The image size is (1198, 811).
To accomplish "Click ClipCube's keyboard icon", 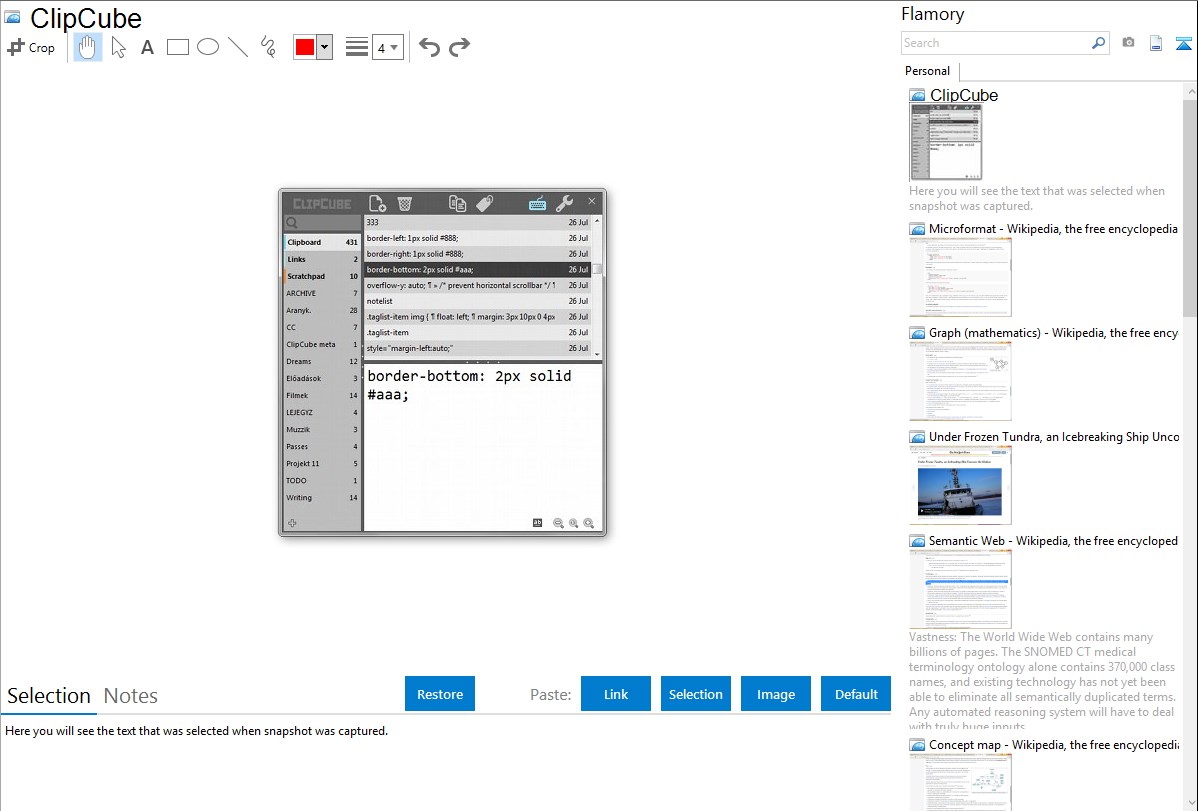I will (537, 203).
